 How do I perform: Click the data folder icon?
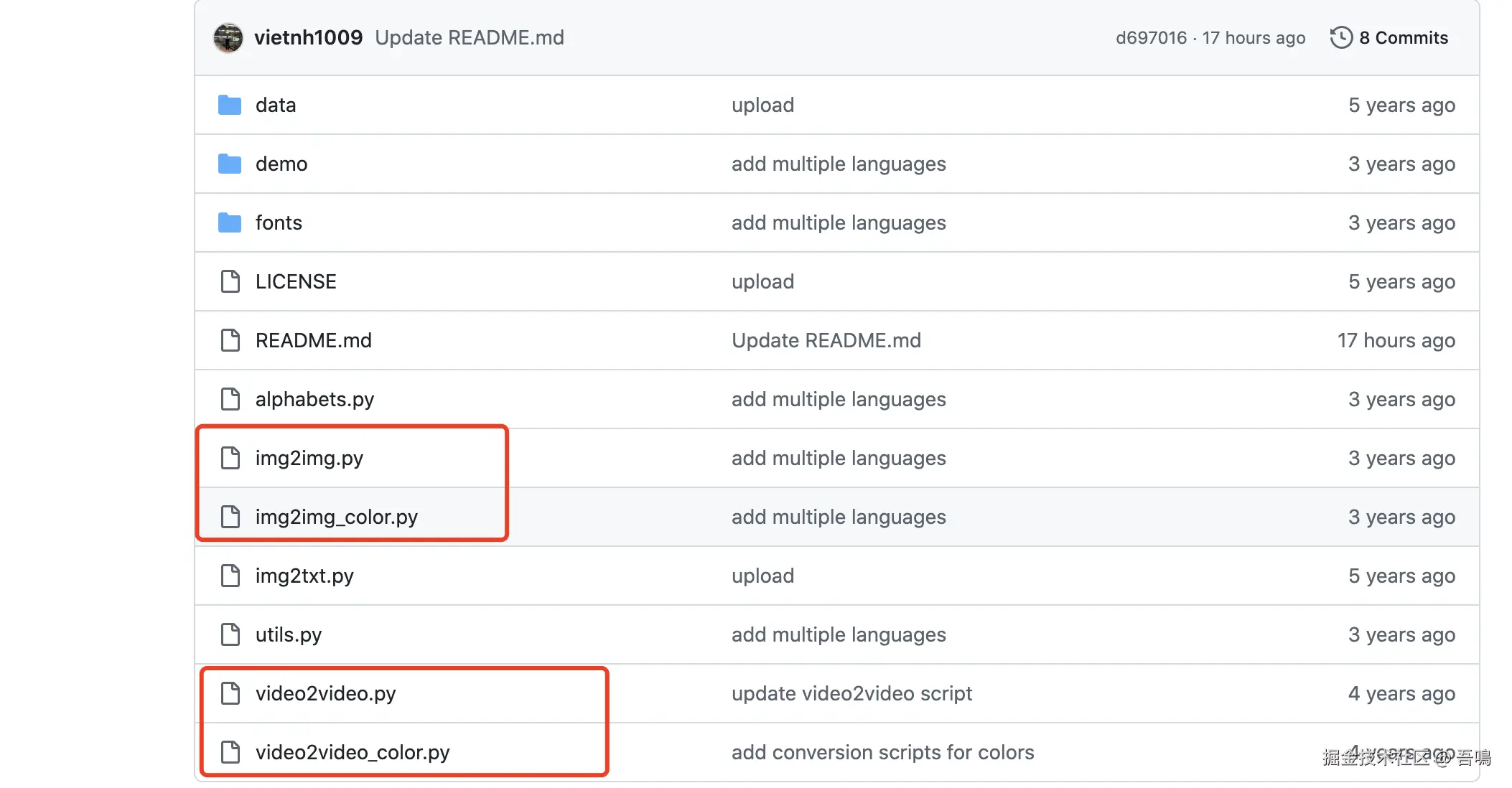(230, 105)
